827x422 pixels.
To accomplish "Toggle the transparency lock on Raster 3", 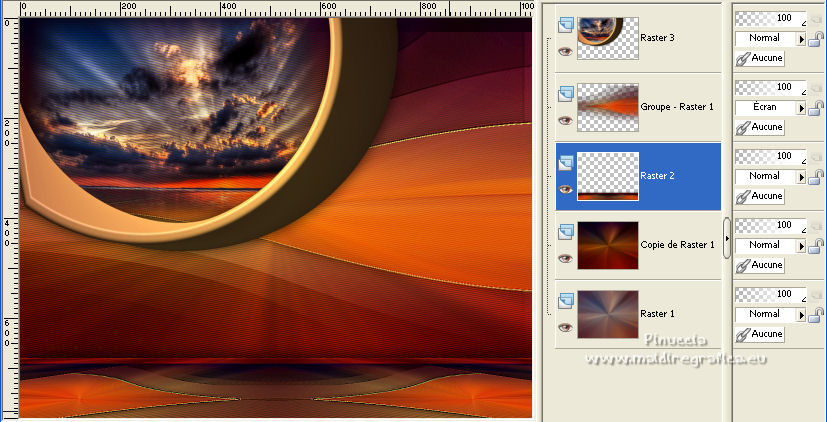I will pos(816,39).
